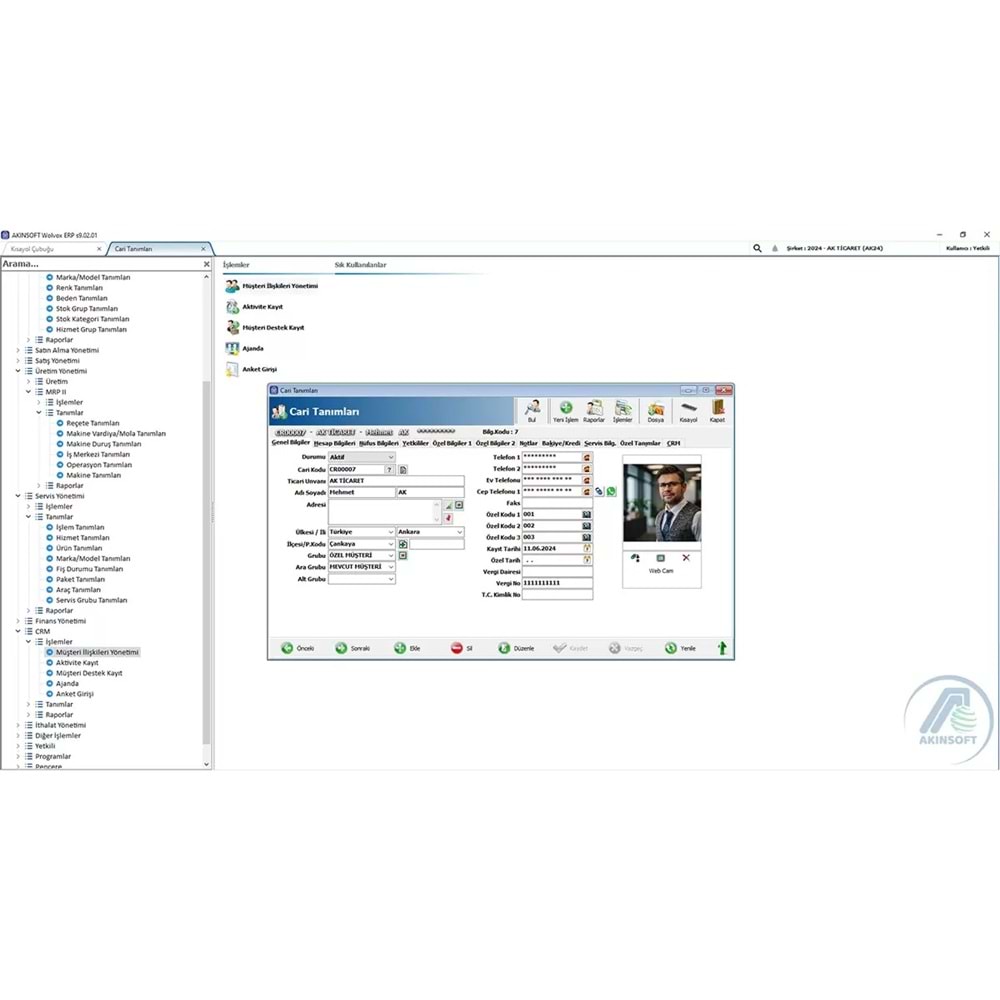Open the Durumu dropdown showing Aktif
Image resolution: width=1000 pixels, height=1000 pixels.
tap(390, 457)
